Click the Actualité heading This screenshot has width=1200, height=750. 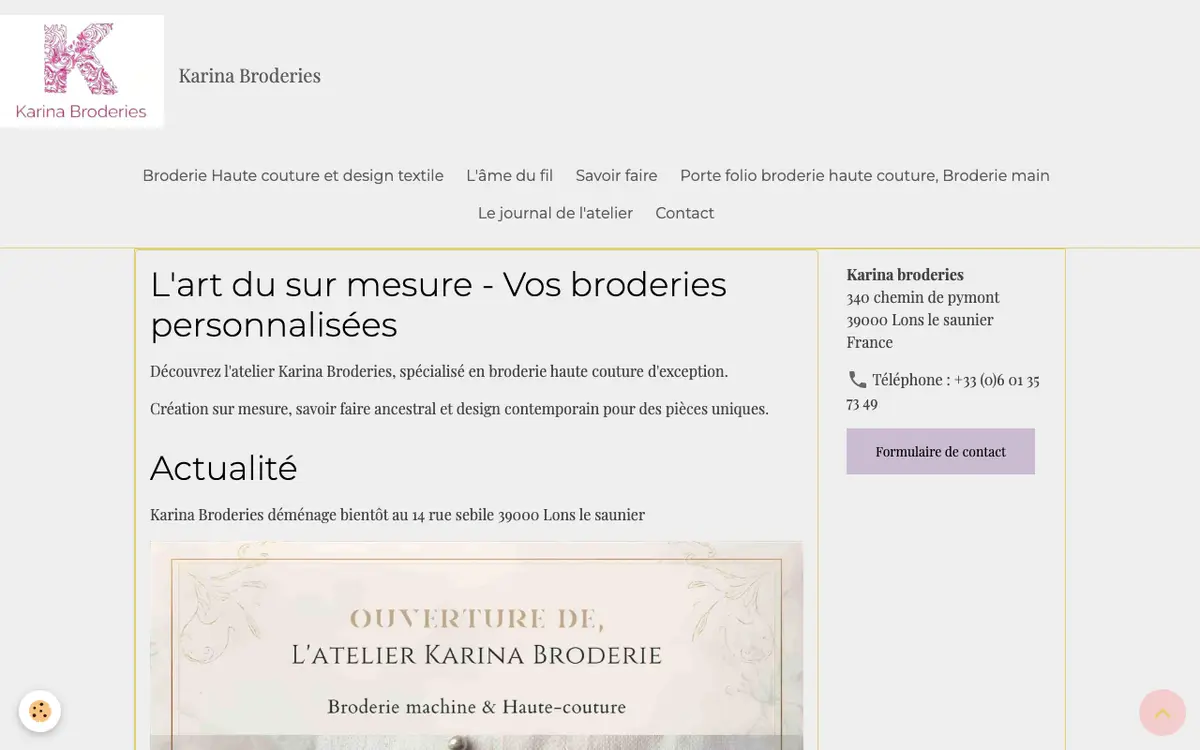223,468
